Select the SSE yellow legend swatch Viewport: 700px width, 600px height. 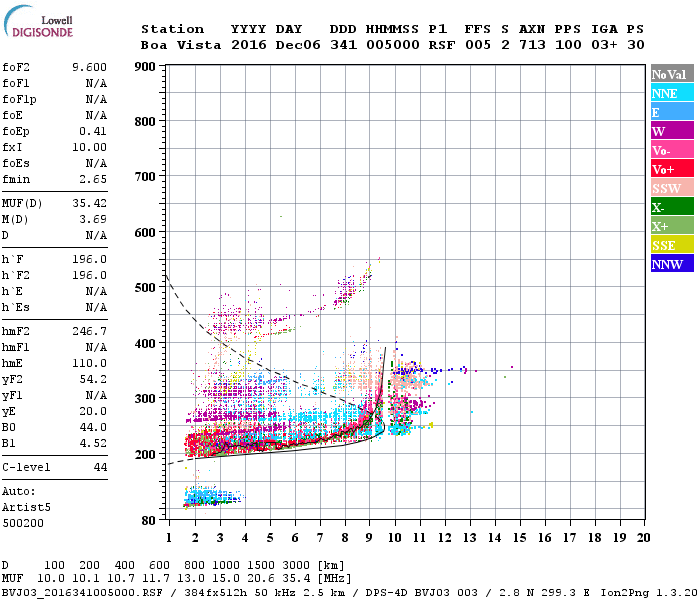672,245
